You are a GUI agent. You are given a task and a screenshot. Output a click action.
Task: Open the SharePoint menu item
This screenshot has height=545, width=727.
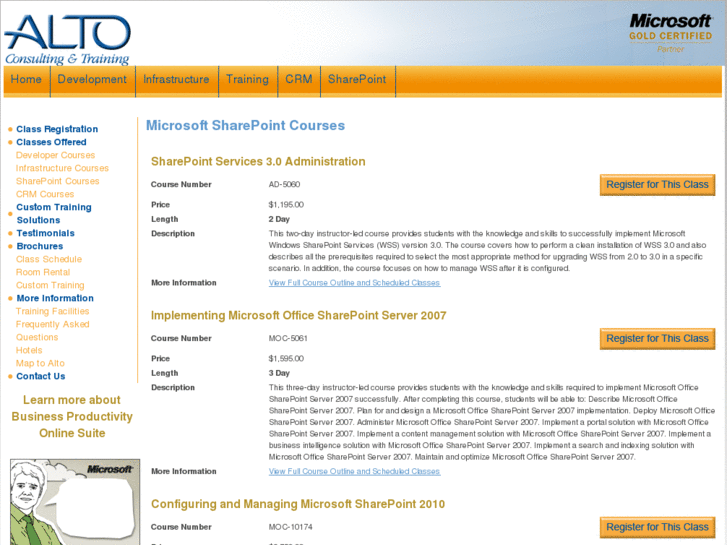(x=357, y=80)
